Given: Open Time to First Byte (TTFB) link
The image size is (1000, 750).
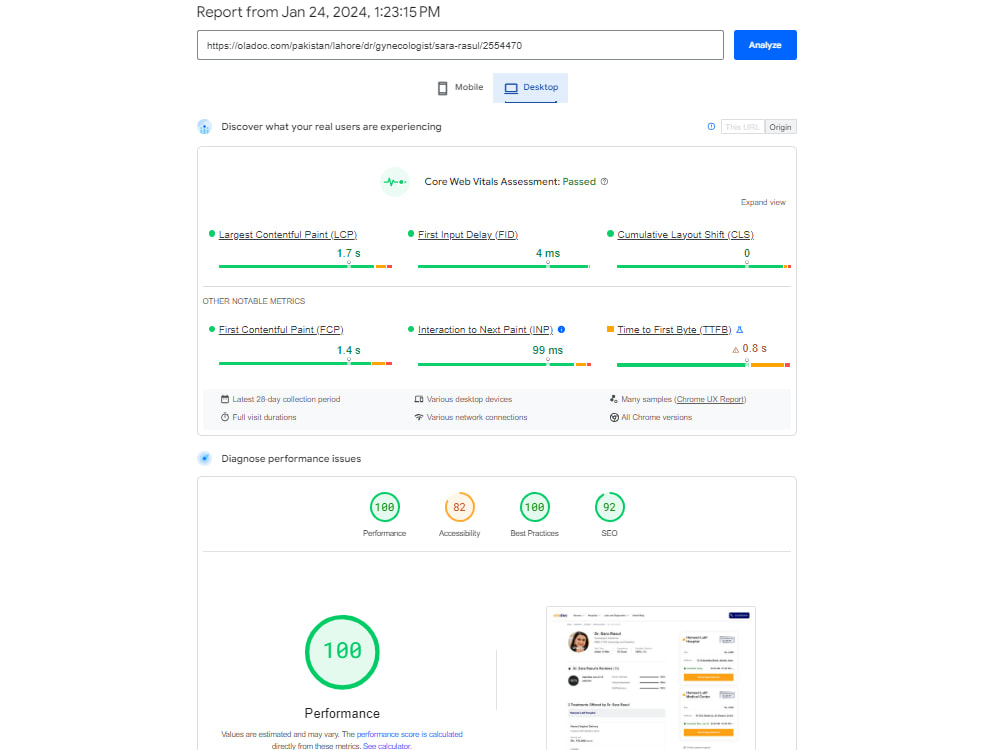Looking at the screenshot, I should pos(674,330).
